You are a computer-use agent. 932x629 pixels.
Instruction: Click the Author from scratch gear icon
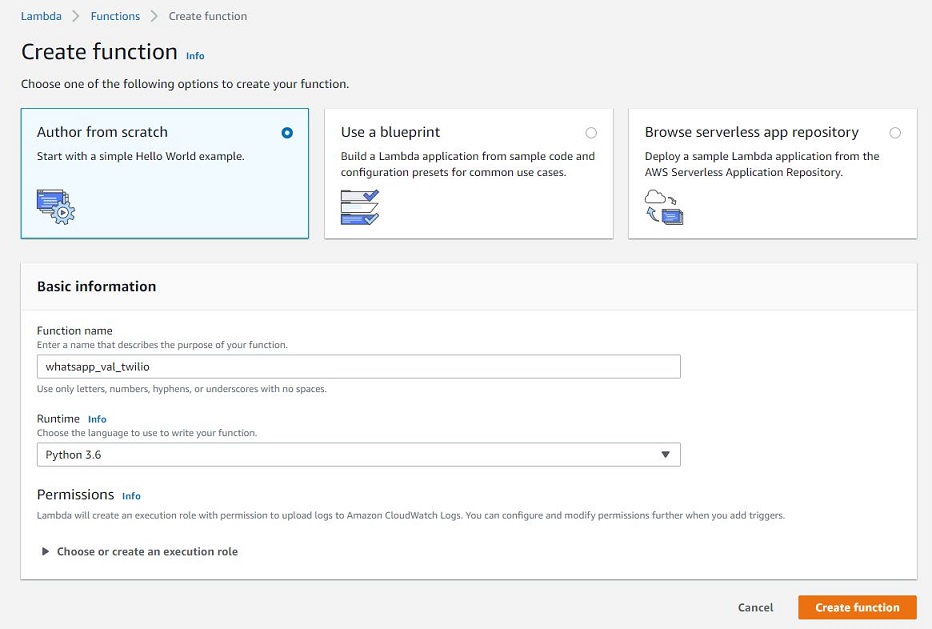pyautogui.click(x=56, y=207)
